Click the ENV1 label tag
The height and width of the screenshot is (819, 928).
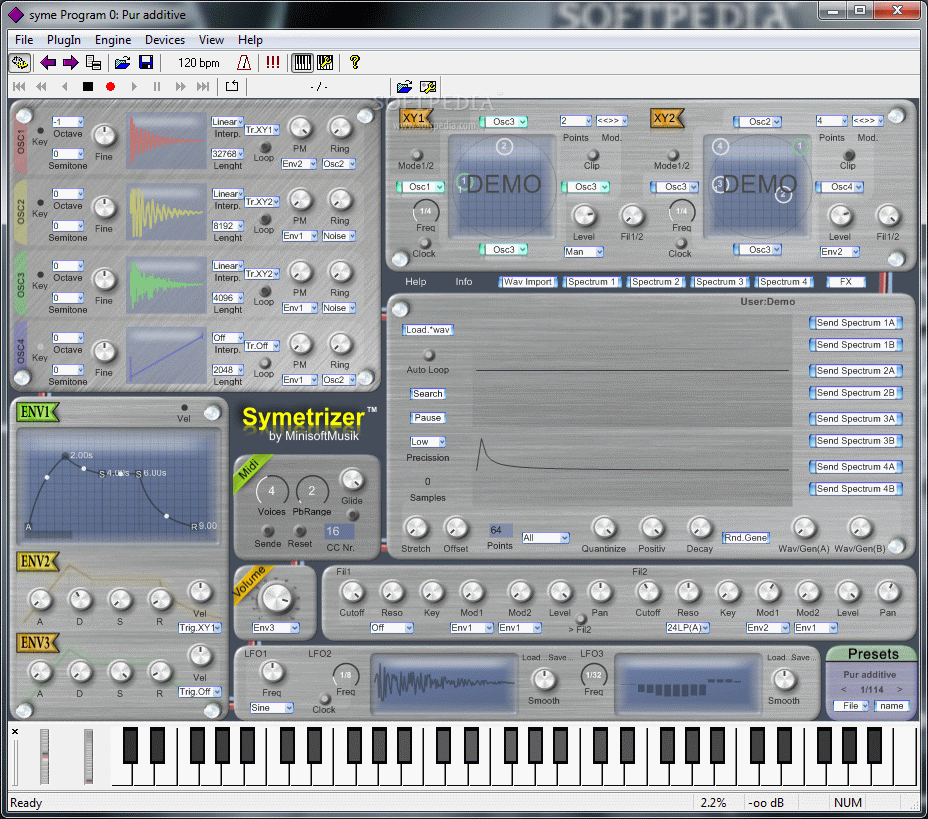click(37, 412)
